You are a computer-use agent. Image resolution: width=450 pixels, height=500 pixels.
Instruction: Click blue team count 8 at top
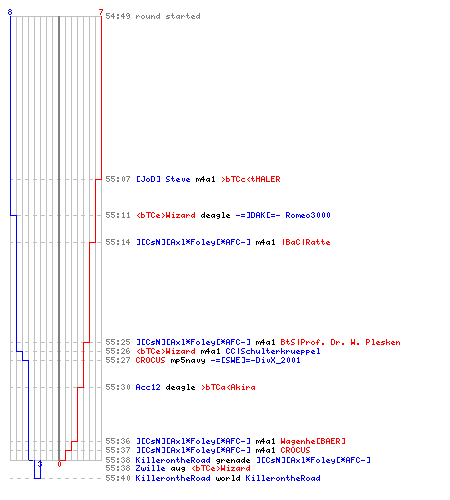(10, 12)
